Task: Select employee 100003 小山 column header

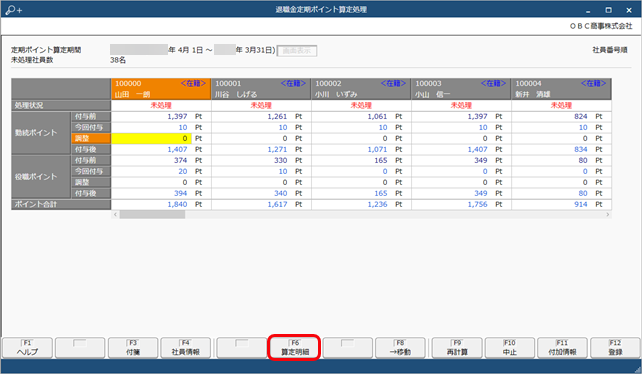Action: coord(461,89)
